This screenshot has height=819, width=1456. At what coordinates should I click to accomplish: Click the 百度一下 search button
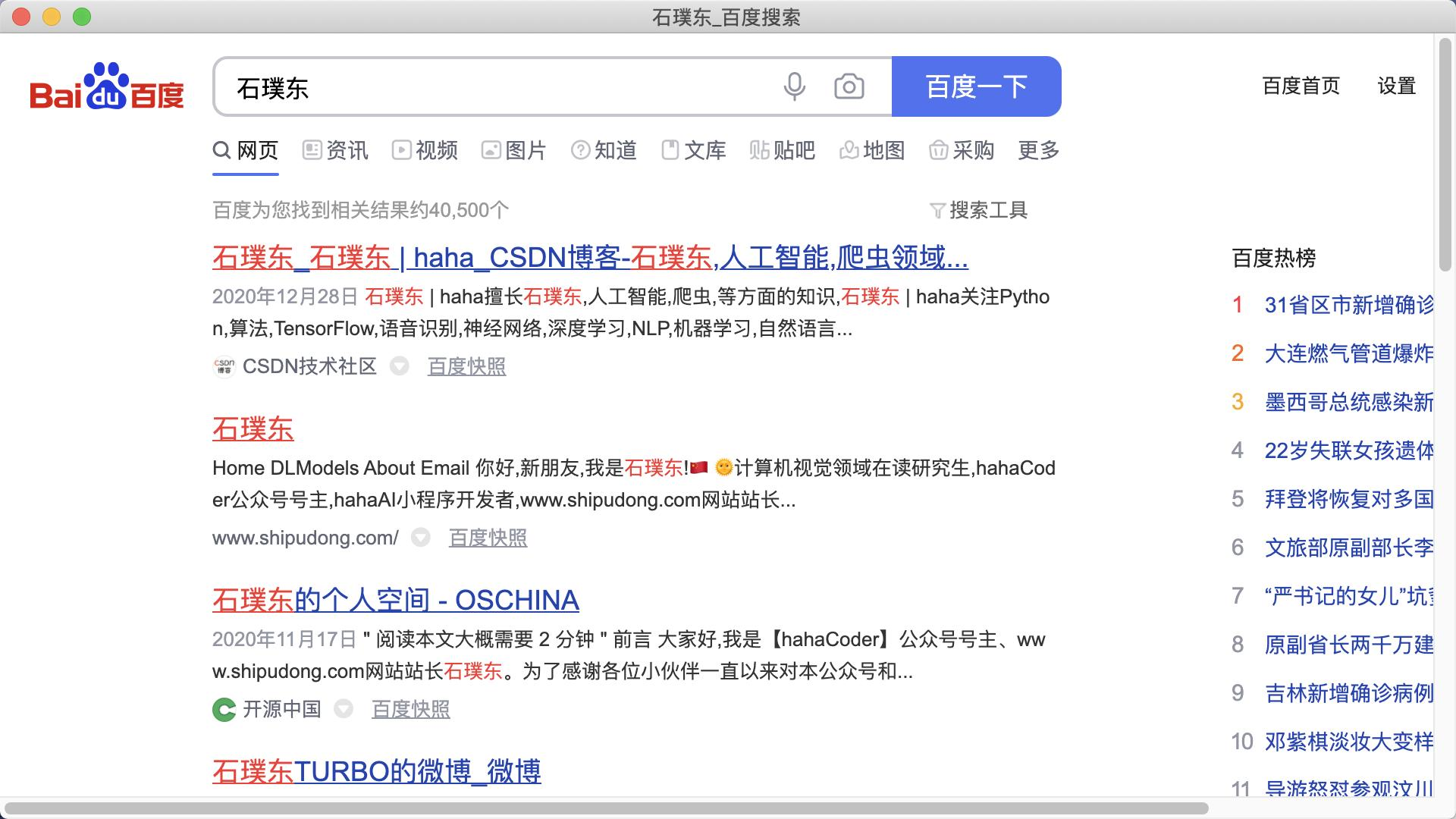click(x=975, y=86)
